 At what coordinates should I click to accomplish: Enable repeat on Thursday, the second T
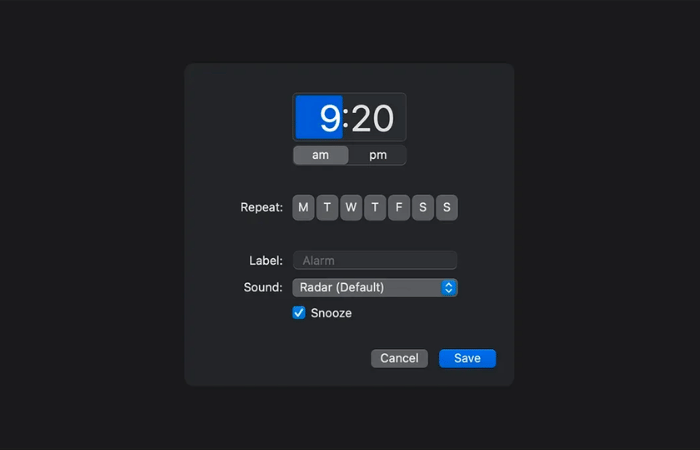[375, 208]
